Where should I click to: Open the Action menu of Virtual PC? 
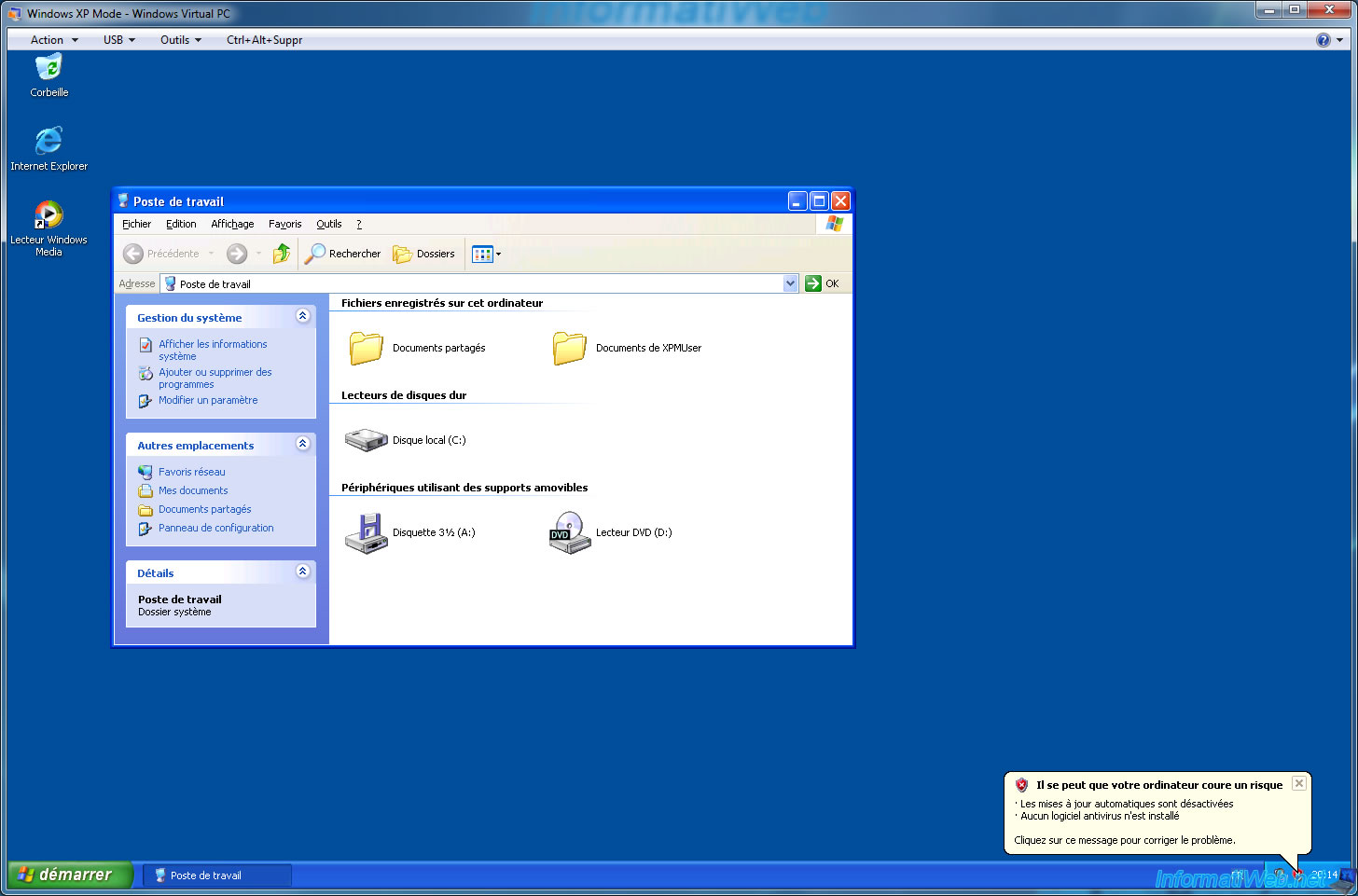[x=54, y=40]
